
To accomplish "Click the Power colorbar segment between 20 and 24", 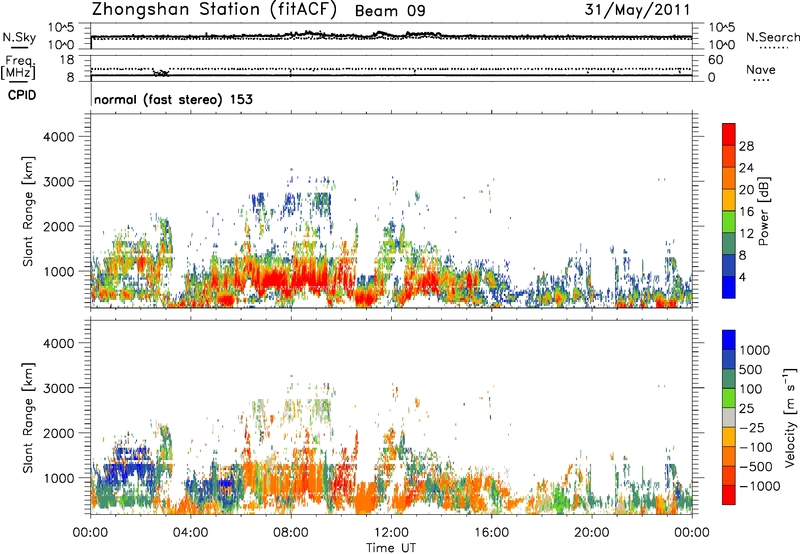I will [729, 178].
